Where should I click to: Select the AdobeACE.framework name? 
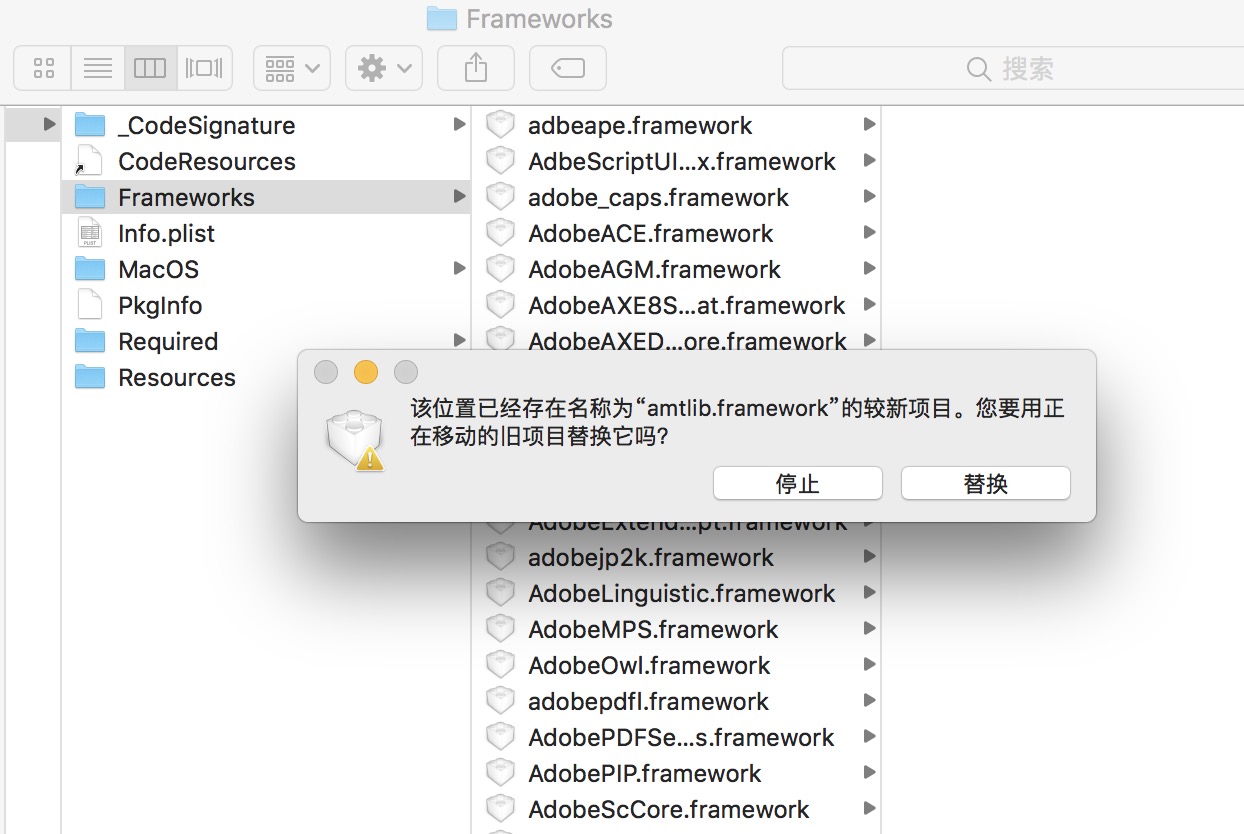pos(651,233)
